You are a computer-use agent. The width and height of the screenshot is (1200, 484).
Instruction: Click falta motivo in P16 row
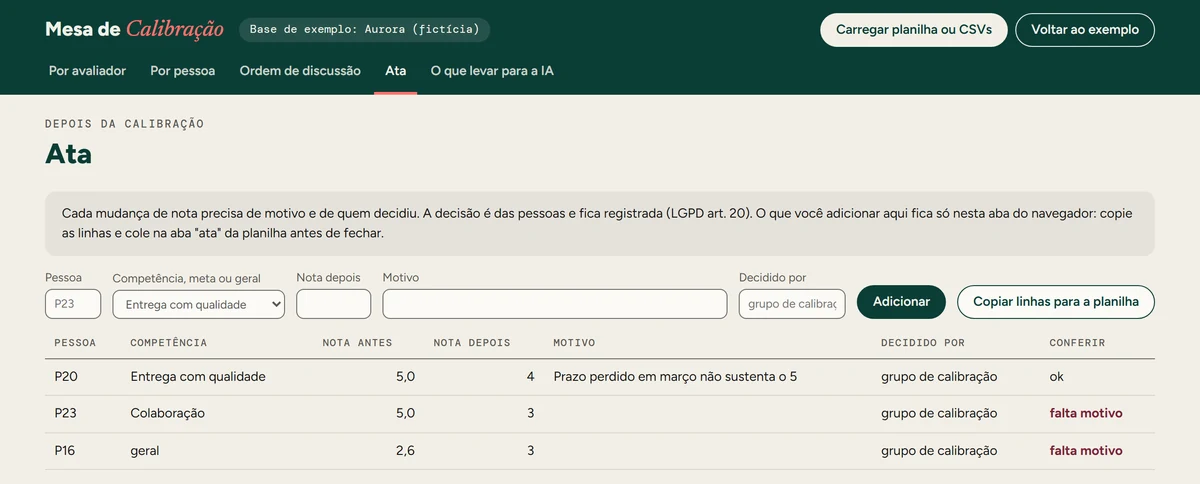click(1086, 451)
